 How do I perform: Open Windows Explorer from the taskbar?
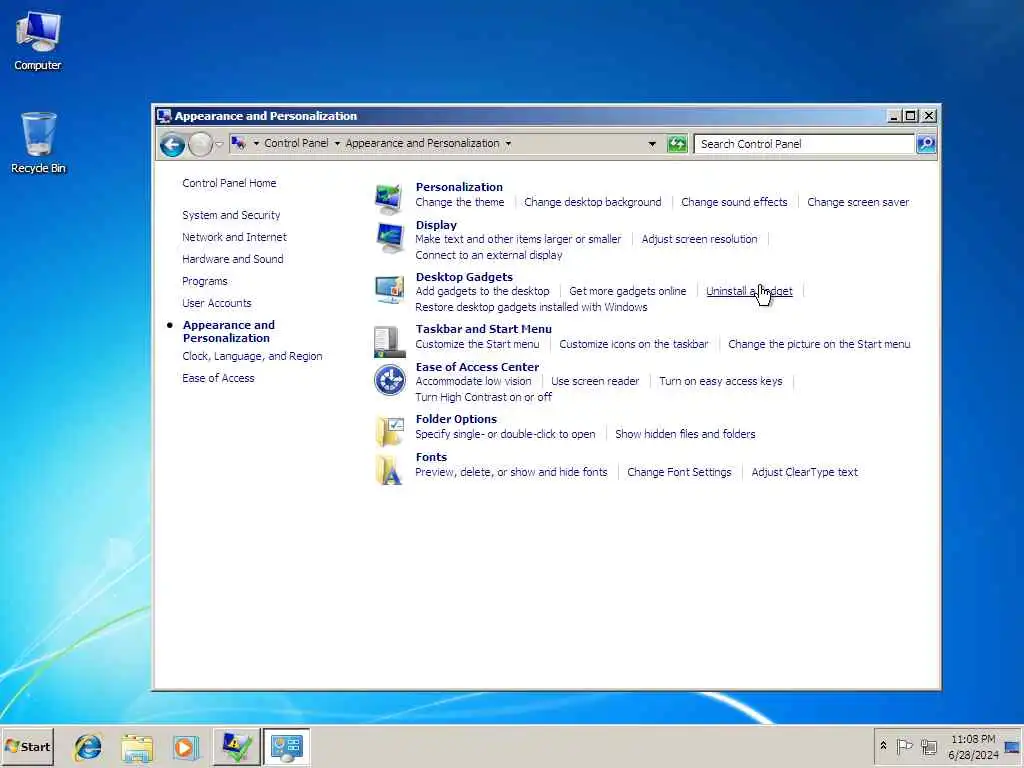pos(136,747)
